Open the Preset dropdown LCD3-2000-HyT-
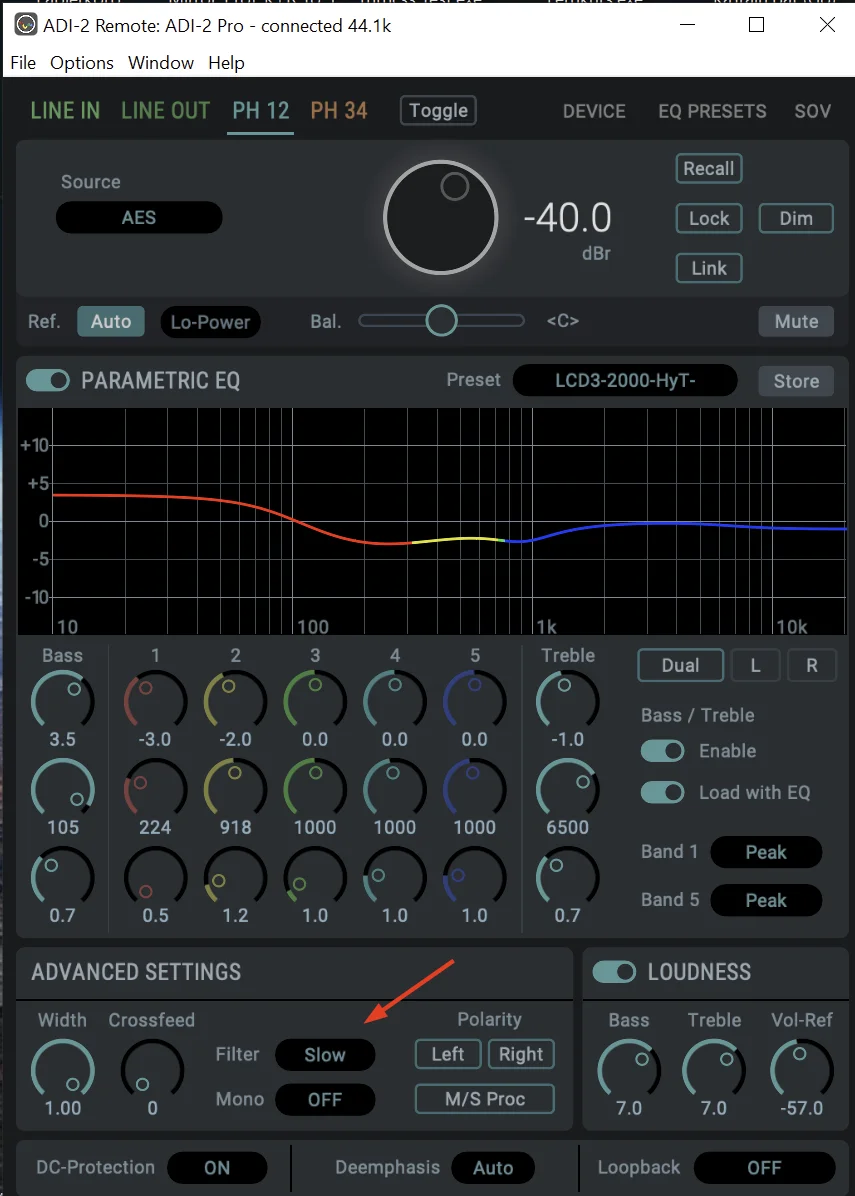The height and width of the screenshot is (1196, 855). tap(625, 380)
